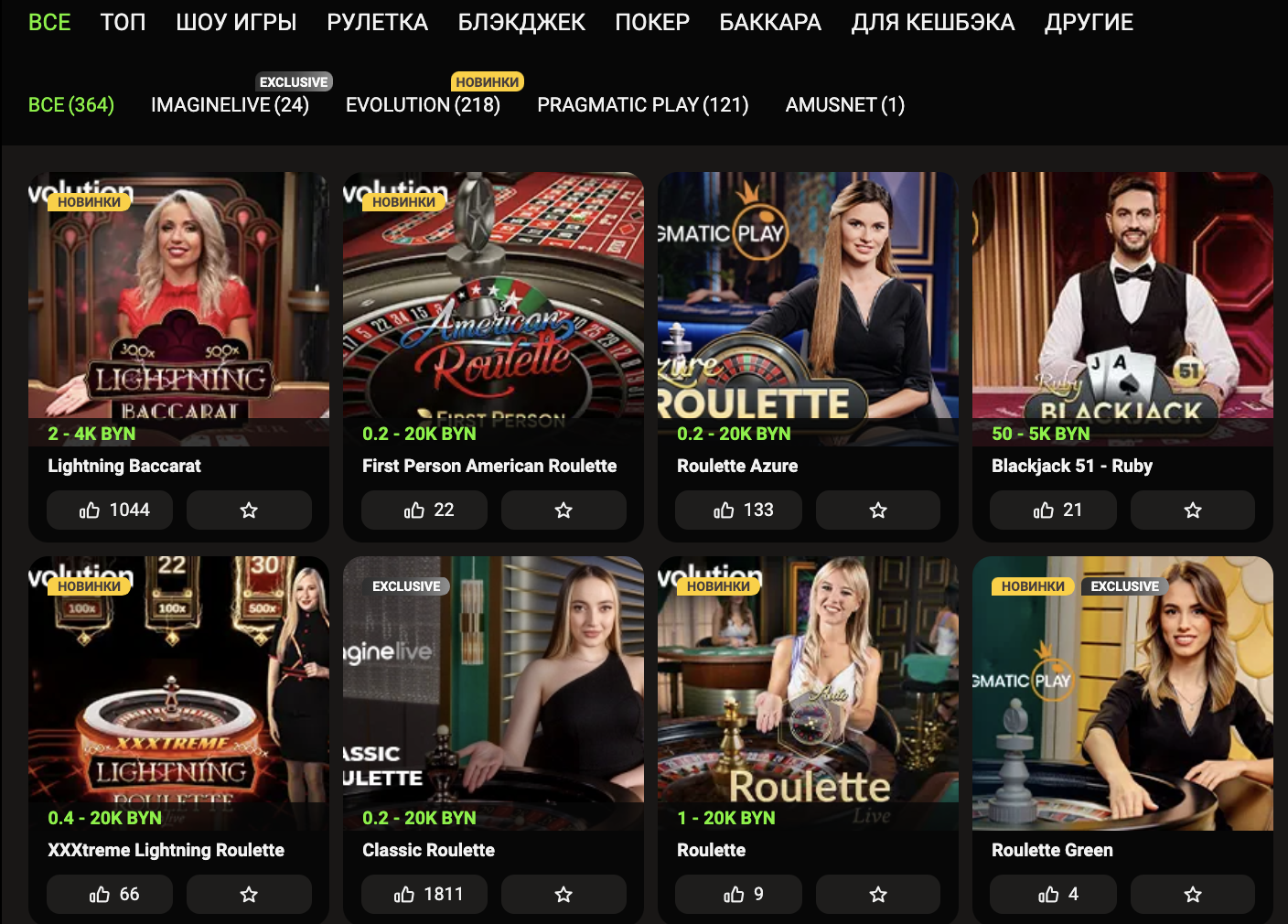The image size is (1288, 924).
Task: Add Lightning Baccarat to favorites star
Action: click(x=249, y=510)
